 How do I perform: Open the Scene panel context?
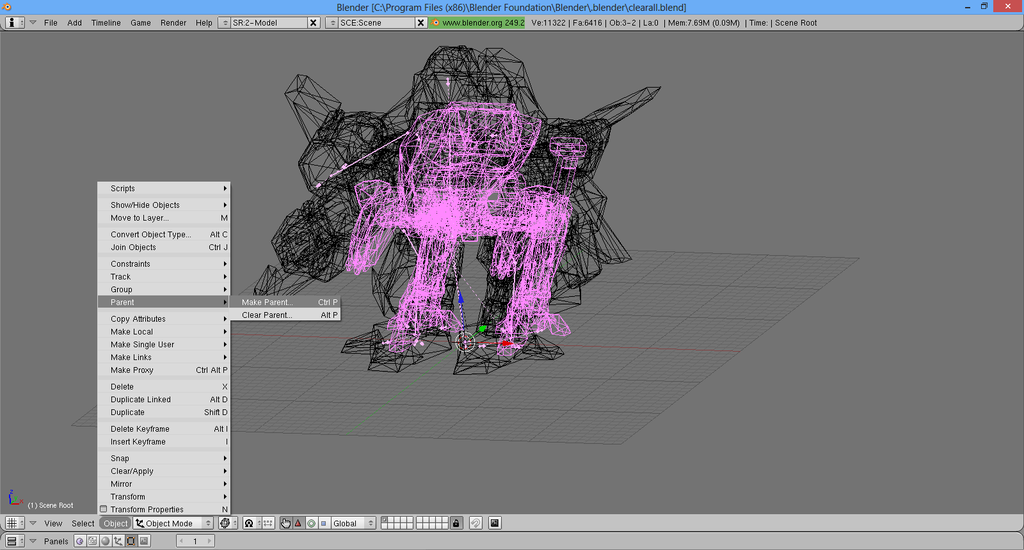click(144, 541)
